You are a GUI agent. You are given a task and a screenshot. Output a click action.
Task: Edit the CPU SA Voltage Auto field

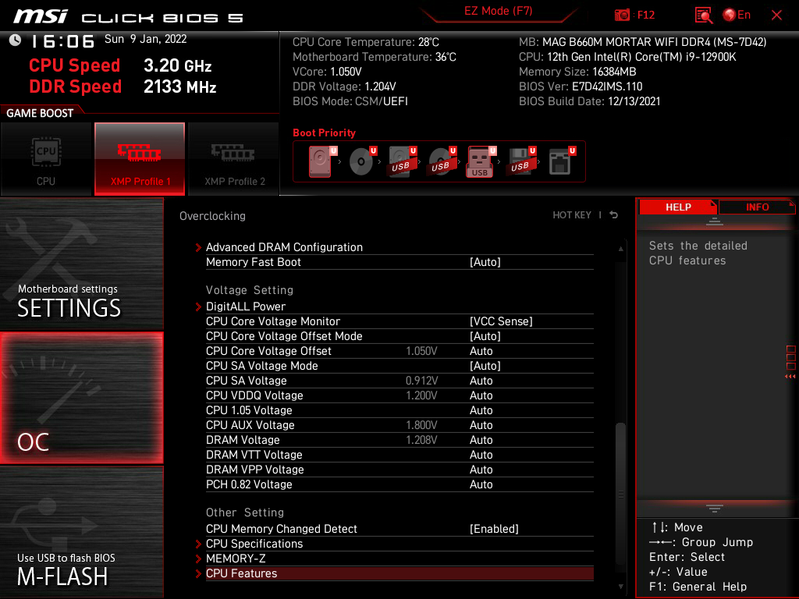[x=481, y=380]
